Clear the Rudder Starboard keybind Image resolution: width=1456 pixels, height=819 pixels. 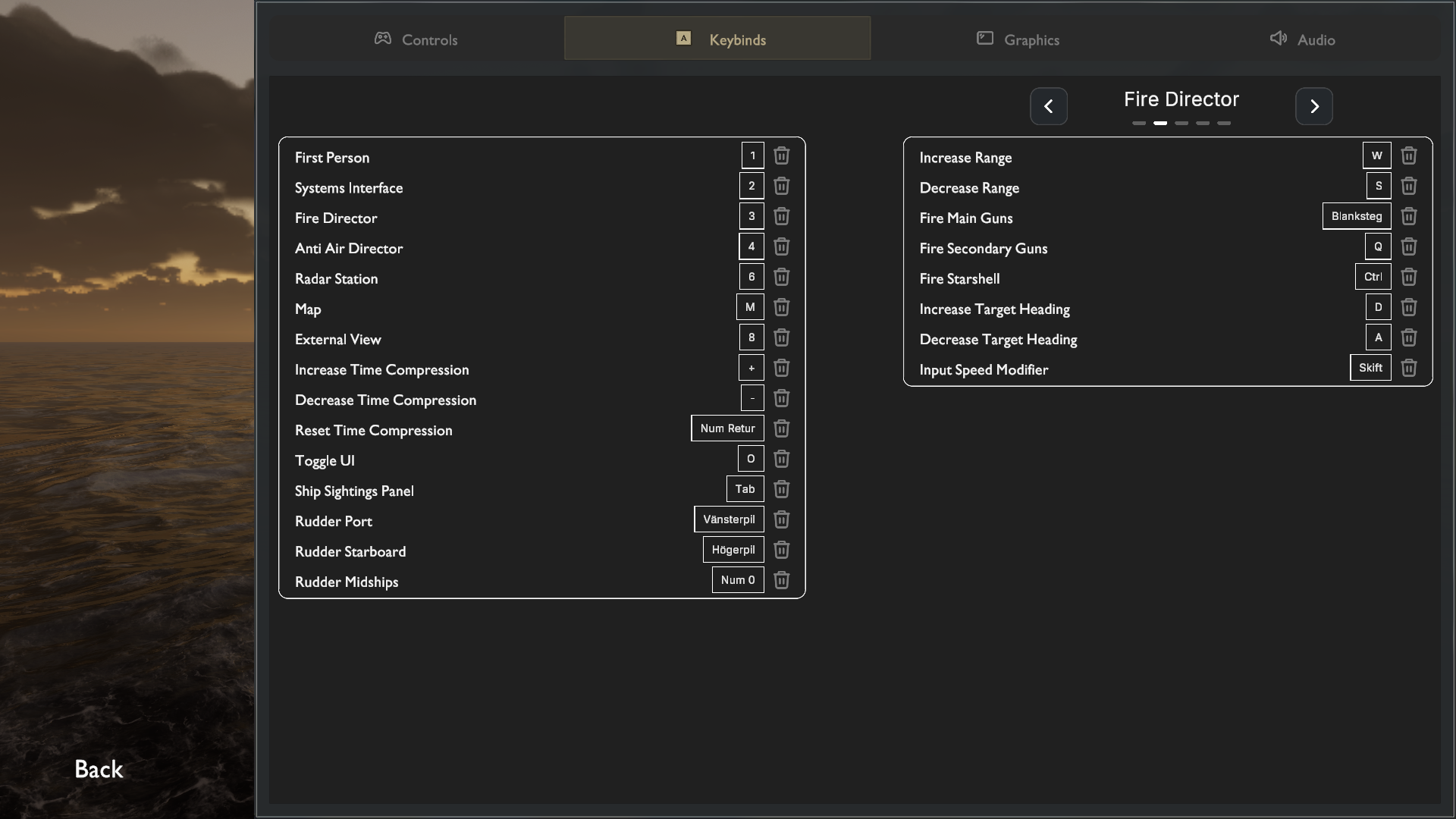781,550
